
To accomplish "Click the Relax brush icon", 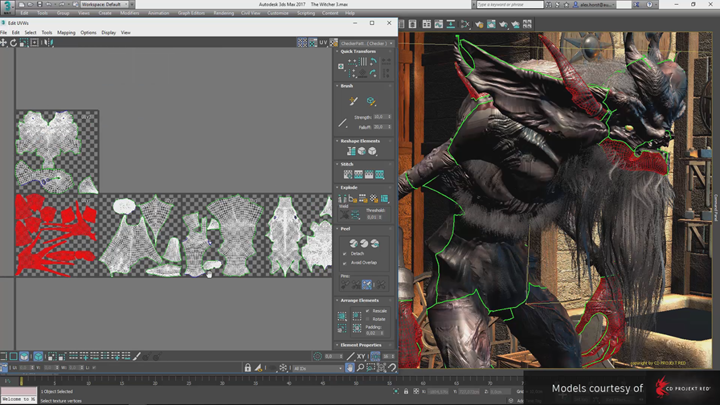I will (371, 101).
